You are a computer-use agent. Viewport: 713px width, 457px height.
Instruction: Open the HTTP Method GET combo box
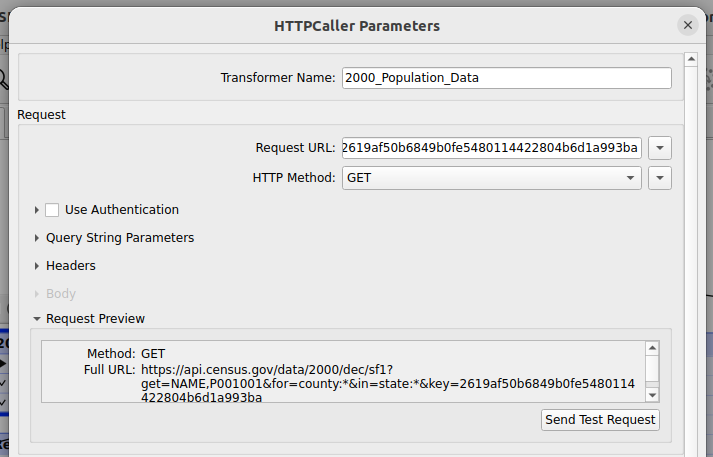coord(490,178)
